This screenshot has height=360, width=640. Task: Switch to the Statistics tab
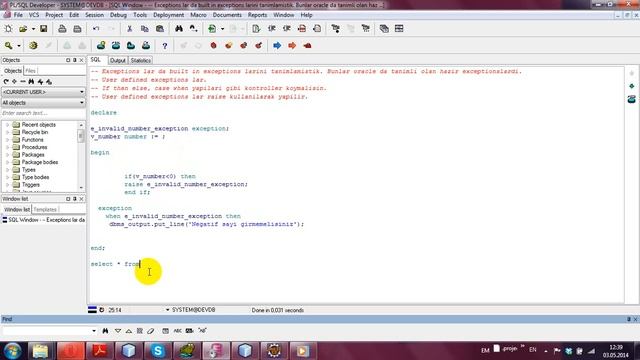click(140, 60)
